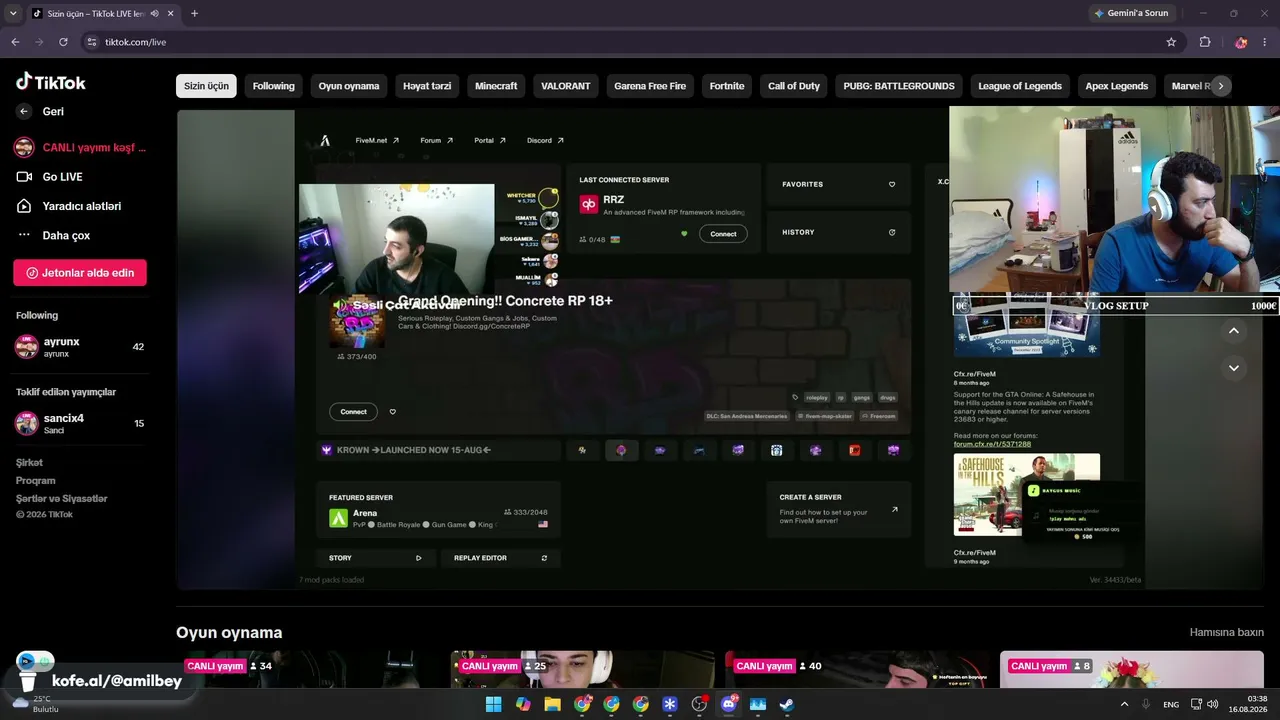Switch to the Following tab
This screenshot has height=720, width=1280.
point(273,86)
